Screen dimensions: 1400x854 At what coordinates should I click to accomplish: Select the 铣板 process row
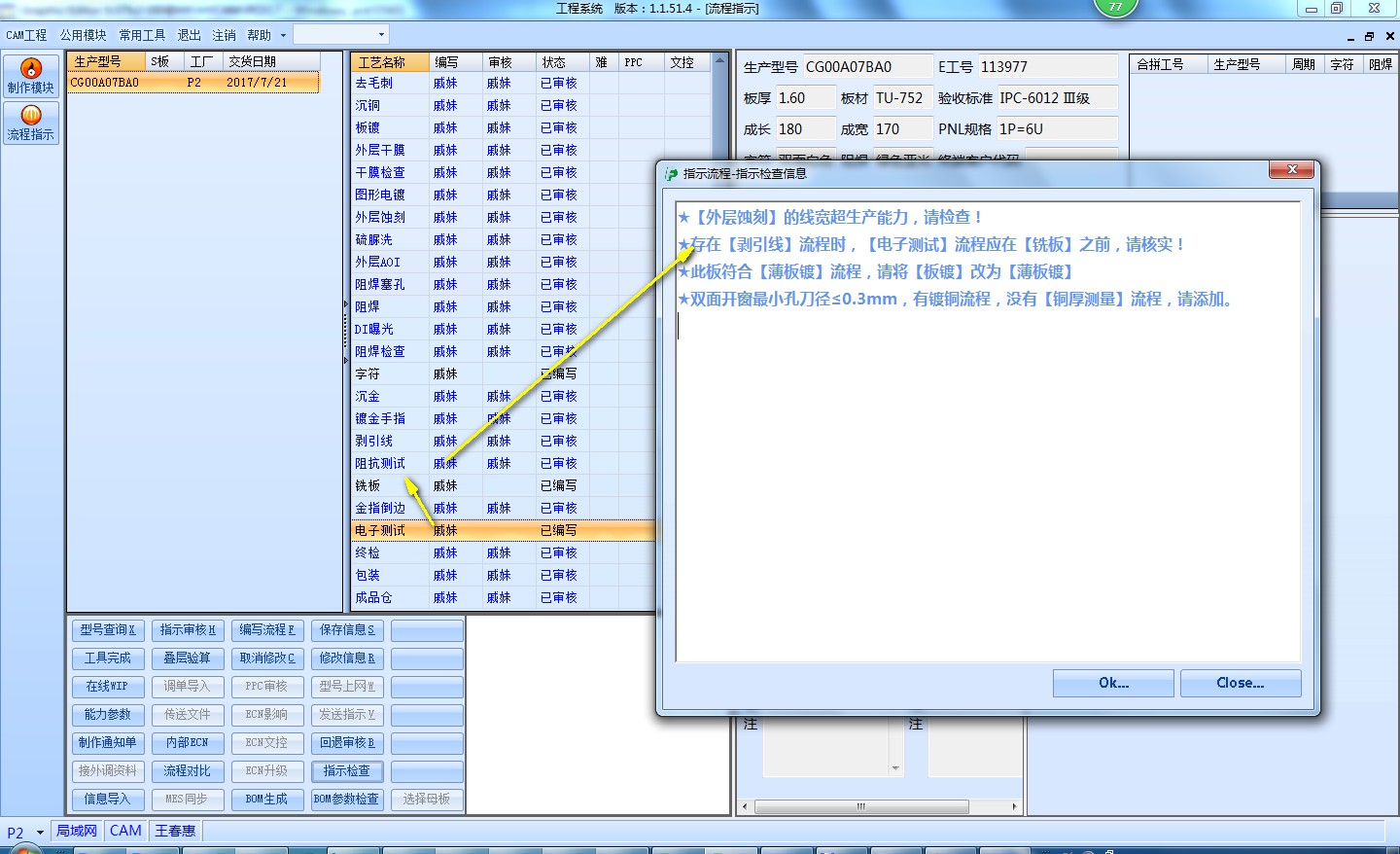tap(503, 486)
